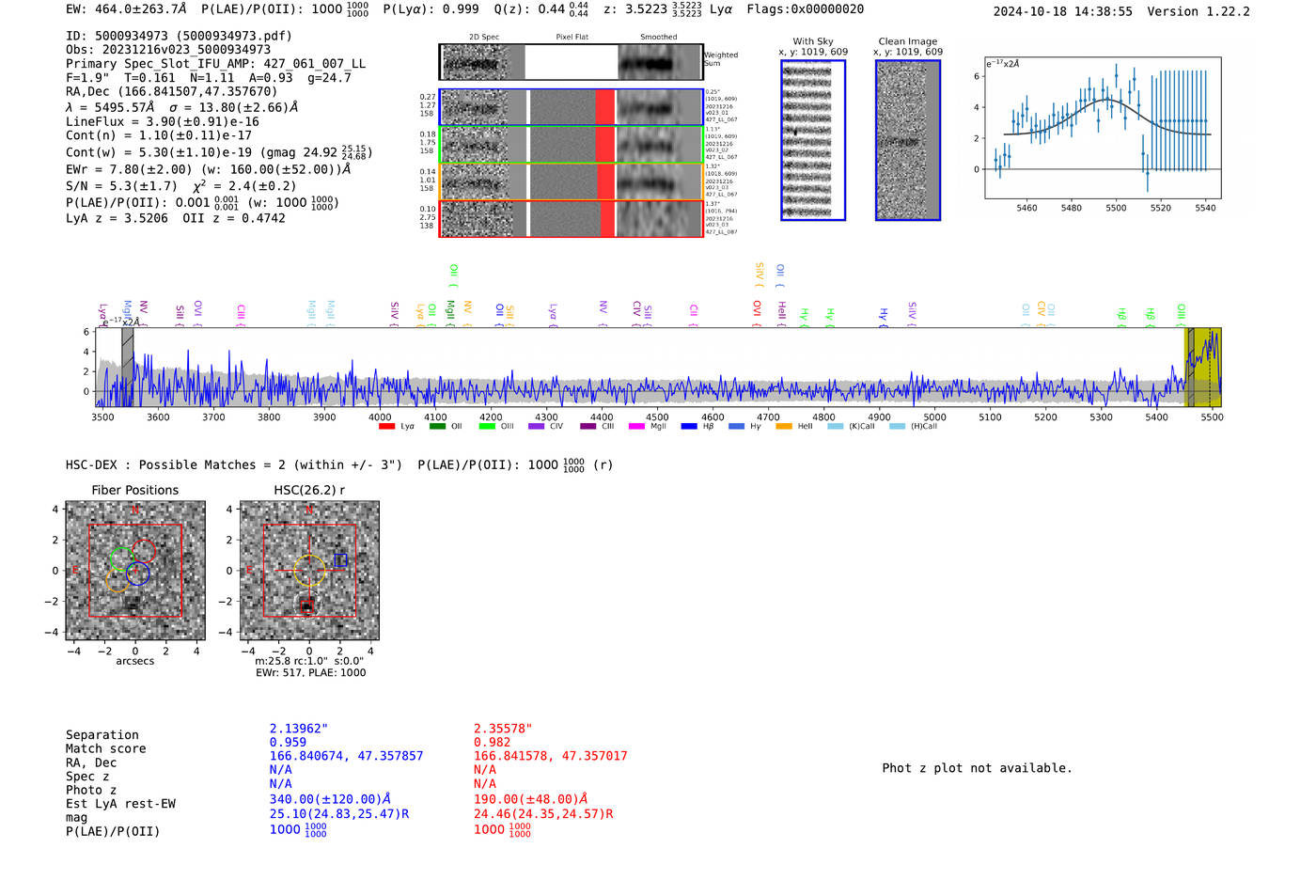Click the header EW: 464.0±263.7Å value
This screenshot has width=1316, height=896.
pyautogui.click(x=127, y=9)
